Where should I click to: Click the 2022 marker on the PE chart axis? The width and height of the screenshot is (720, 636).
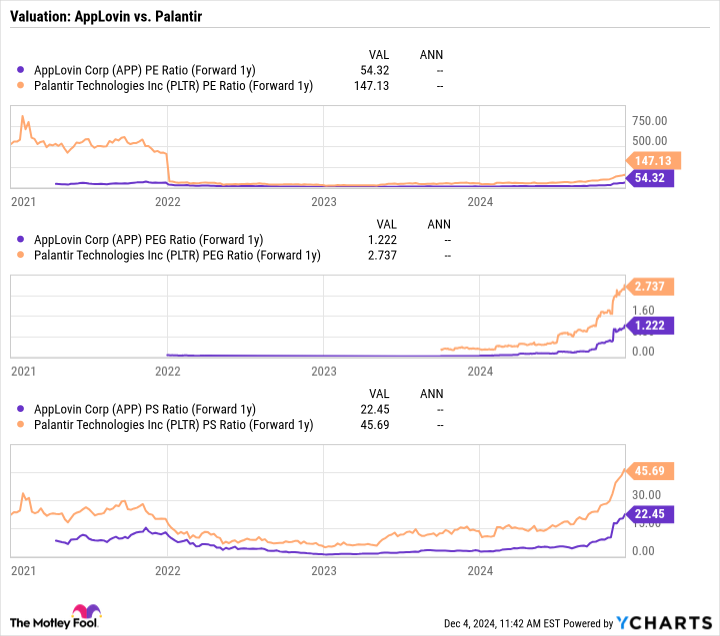(168, 202)
